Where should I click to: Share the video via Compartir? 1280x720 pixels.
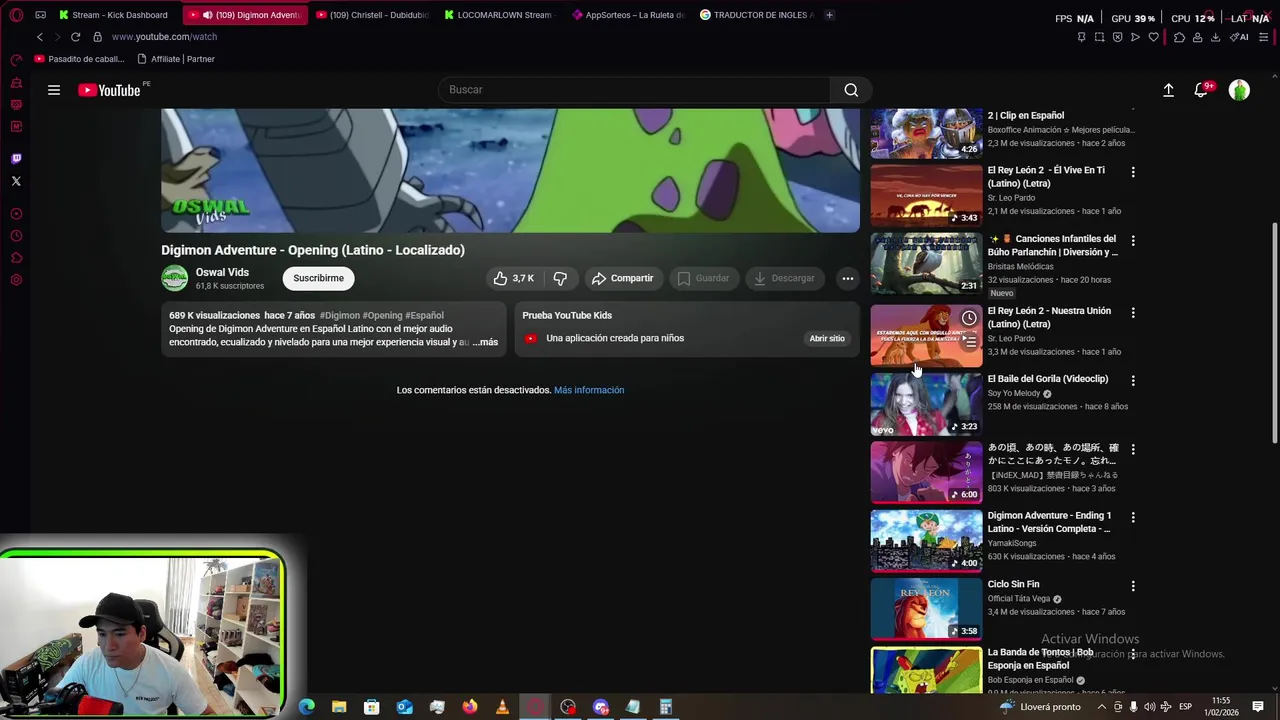point(622,278)
